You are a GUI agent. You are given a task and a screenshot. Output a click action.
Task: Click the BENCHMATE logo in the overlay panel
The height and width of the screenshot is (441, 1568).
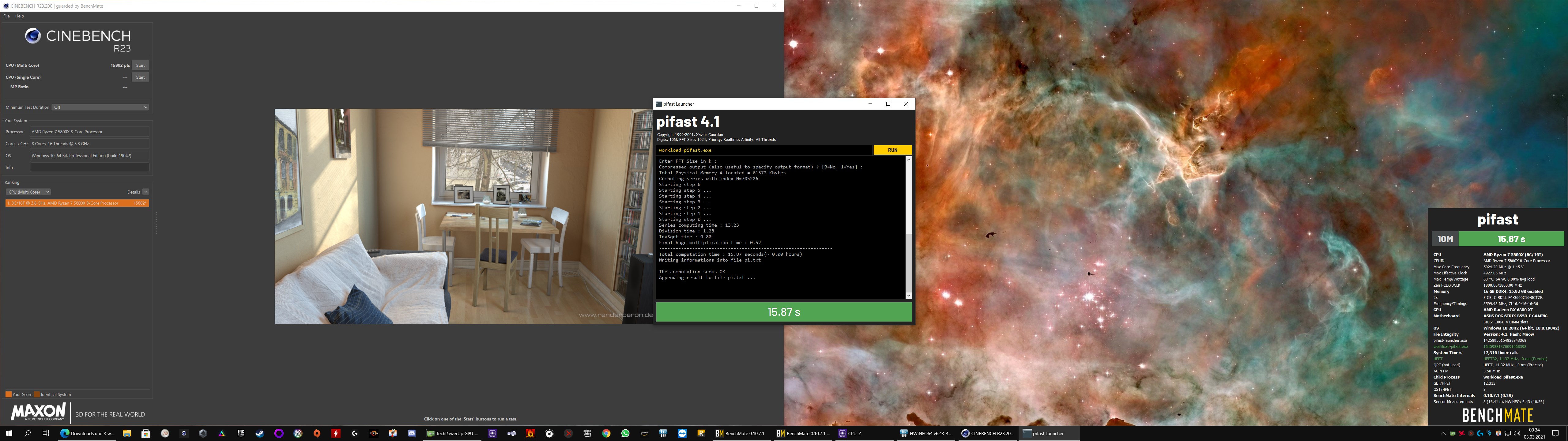tap(1497, 415)
